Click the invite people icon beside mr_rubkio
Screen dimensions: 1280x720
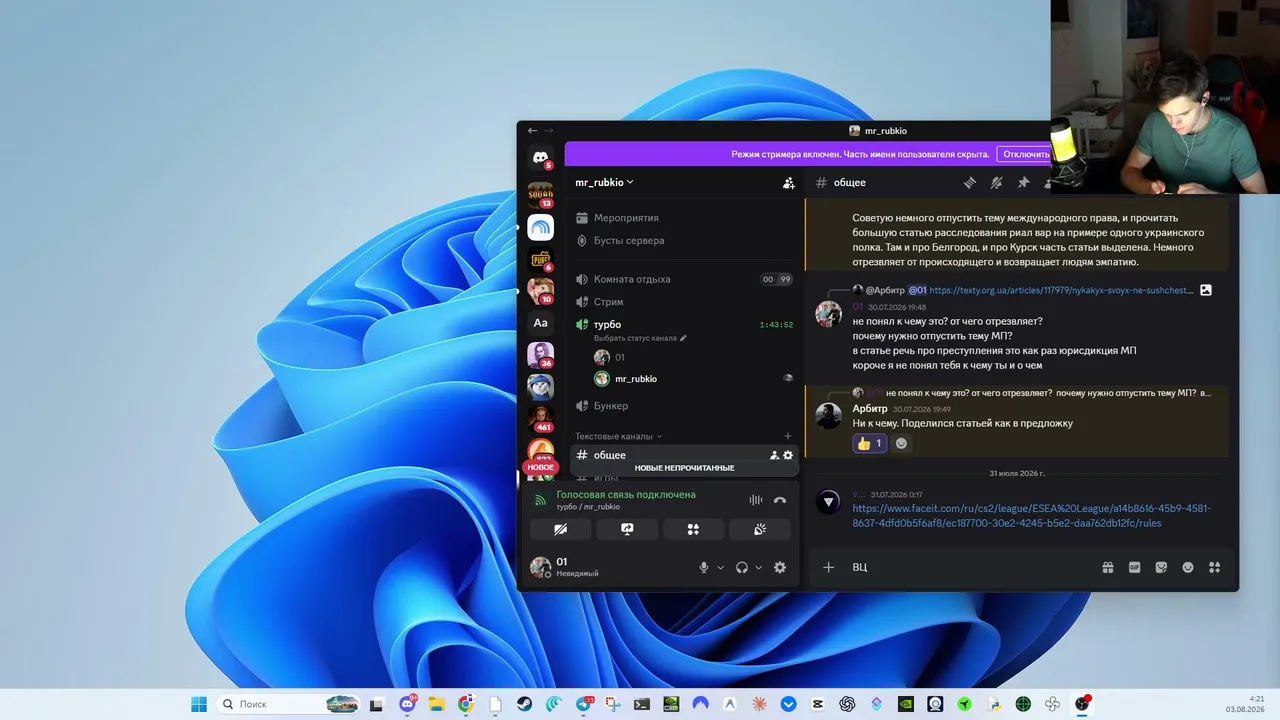pyautogui.click(x=788, y=183)
